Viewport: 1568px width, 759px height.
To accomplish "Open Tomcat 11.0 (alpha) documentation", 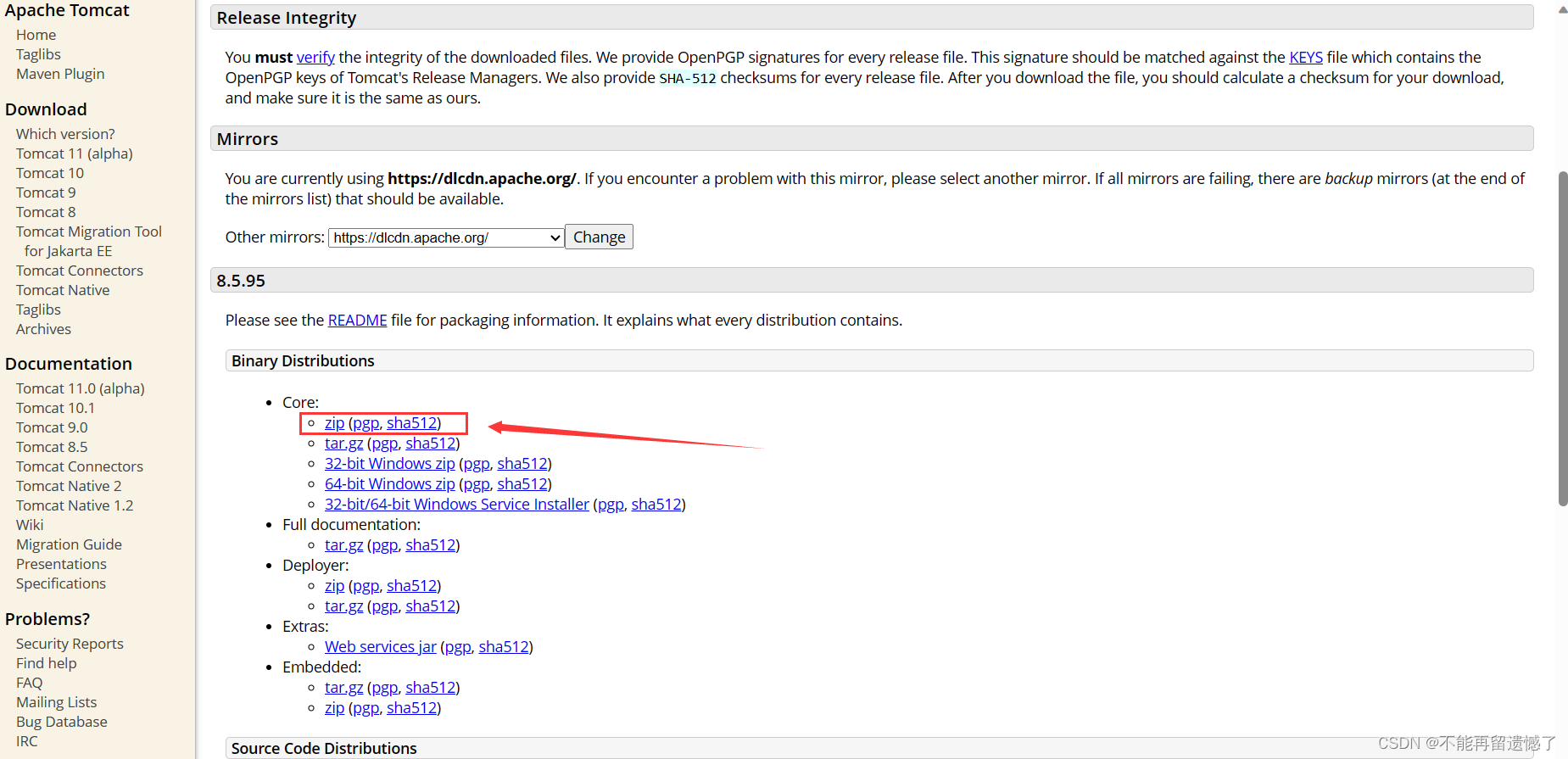I will tap(81, 388).
